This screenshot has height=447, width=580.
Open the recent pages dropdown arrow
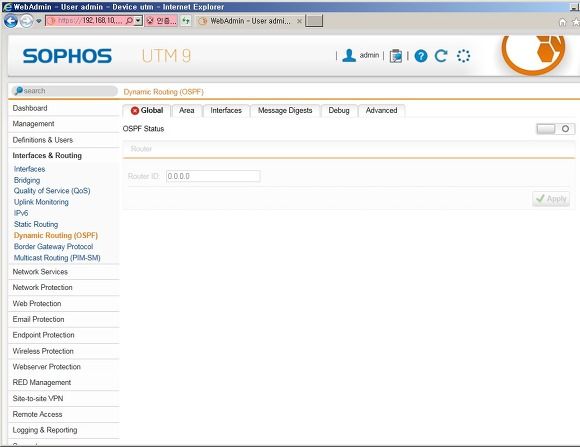point(39,21)
